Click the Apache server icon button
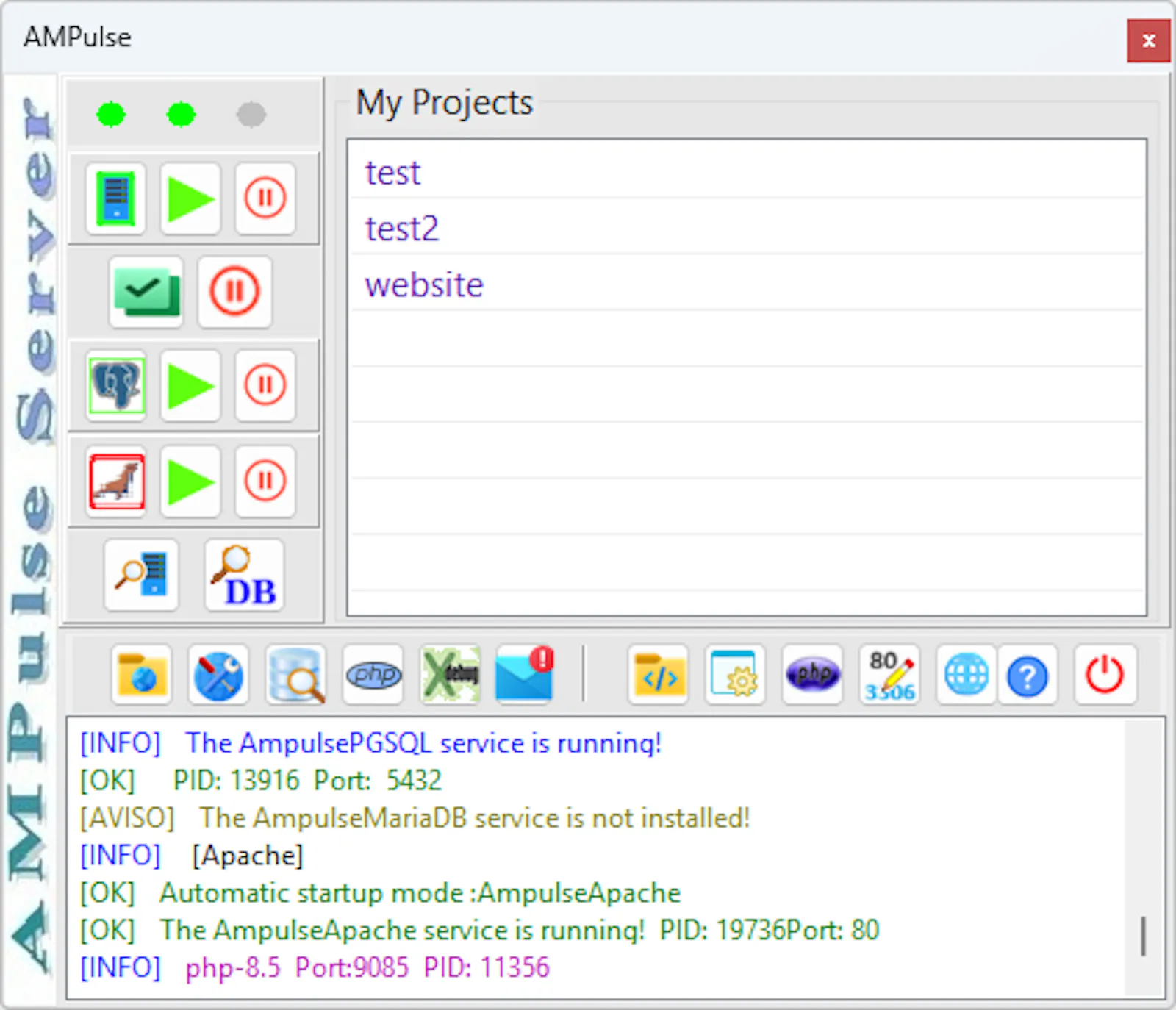The height and width of the screenshot is (1010, 1176). coord(116,198)
